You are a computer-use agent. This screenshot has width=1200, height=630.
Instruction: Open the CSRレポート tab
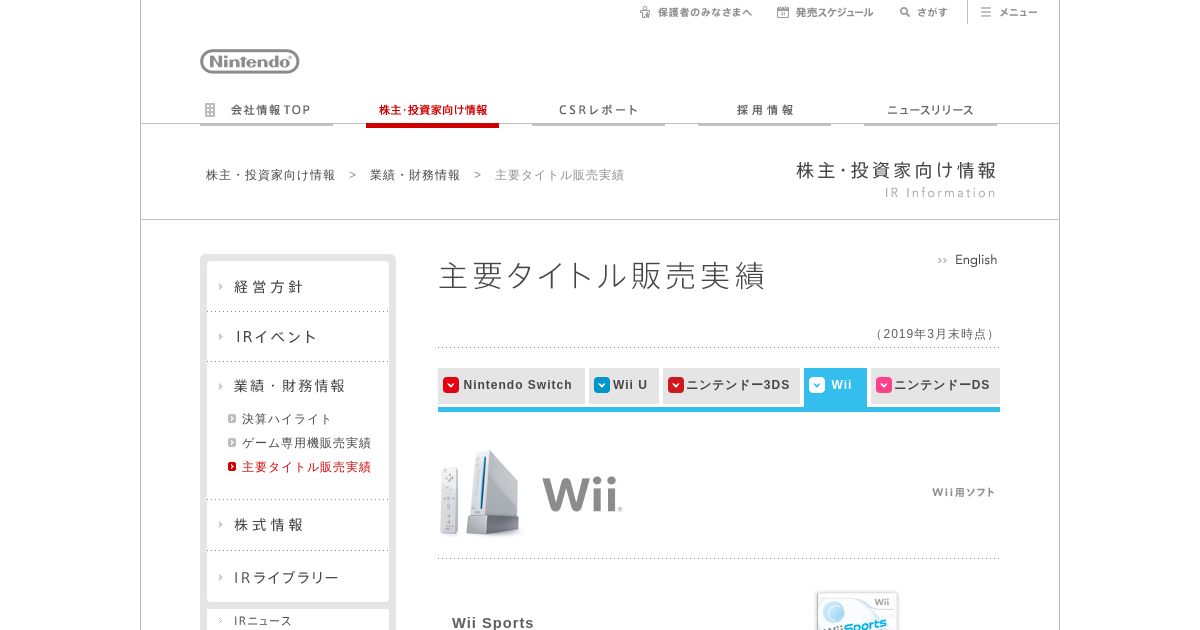[598, 111]
